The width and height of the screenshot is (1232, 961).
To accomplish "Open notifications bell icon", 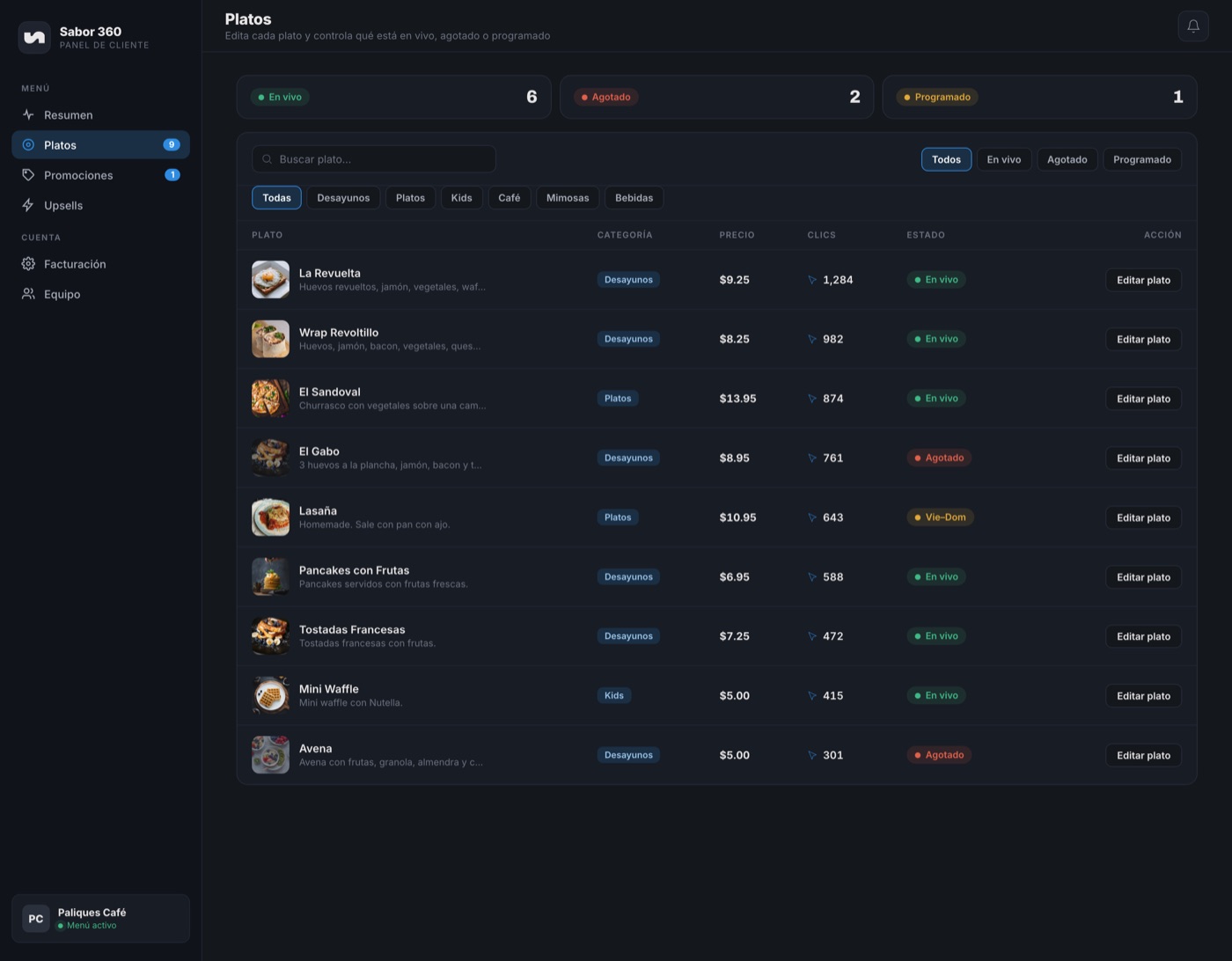I will pos(1193,26).
